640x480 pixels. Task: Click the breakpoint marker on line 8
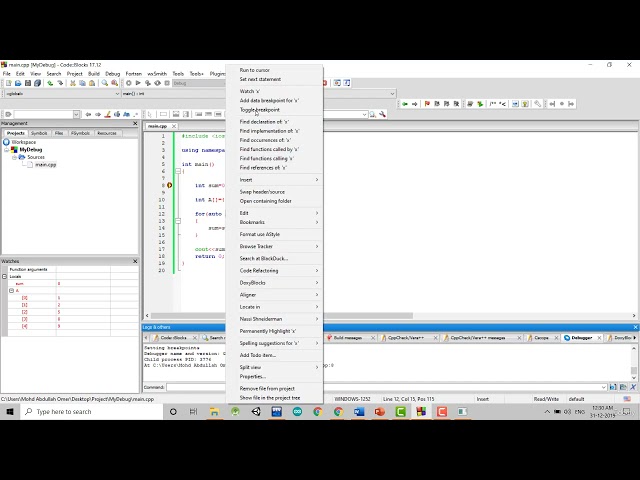tap(169, 185)
